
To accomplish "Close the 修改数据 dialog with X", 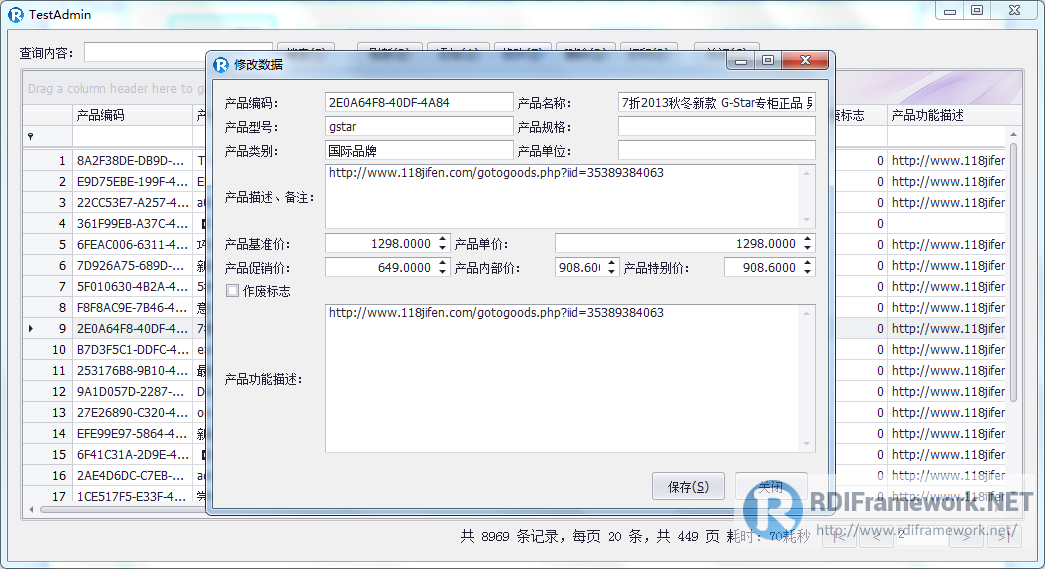I will [805, 61].
